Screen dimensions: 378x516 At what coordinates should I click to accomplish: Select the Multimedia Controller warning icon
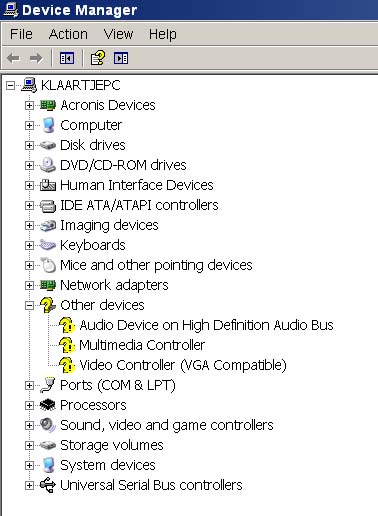tap(67, 345)
